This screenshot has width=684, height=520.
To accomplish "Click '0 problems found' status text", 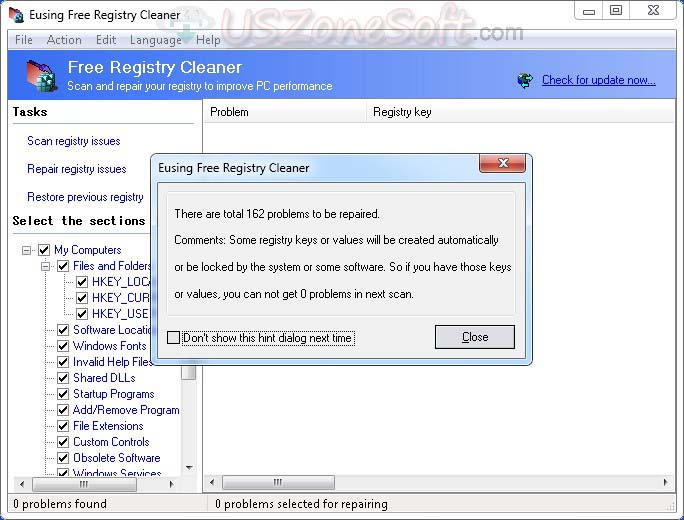I will [x=60, y=504].
